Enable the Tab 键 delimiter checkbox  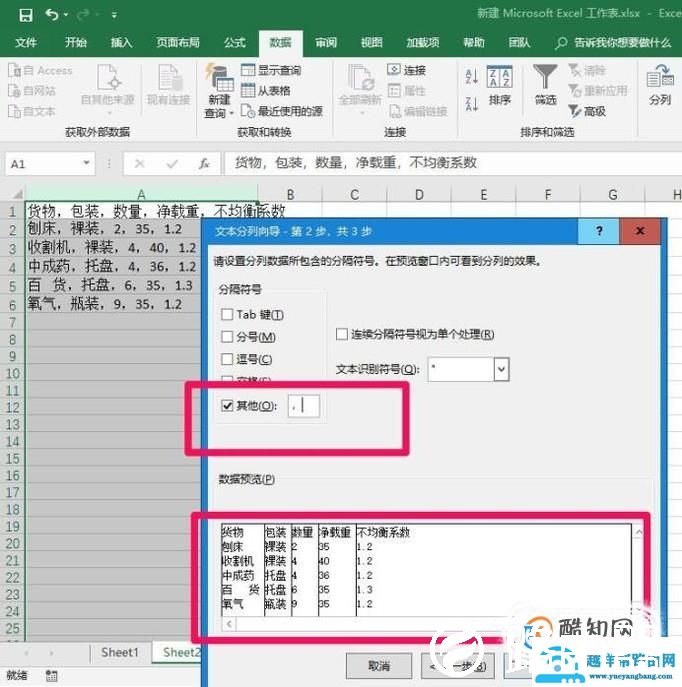227,314
